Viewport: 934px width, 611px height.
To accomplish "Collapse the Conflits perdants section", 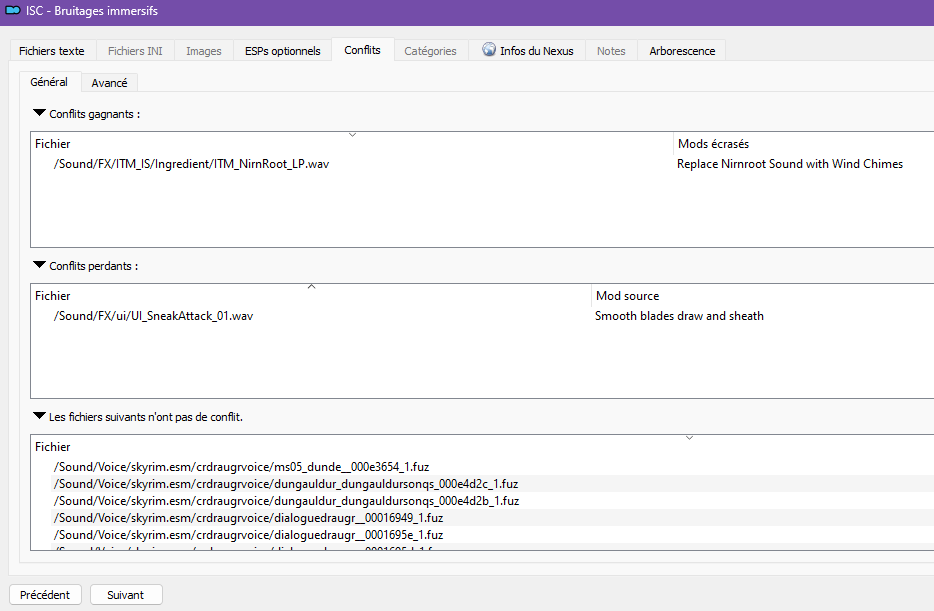I will pyautogui.click(x=39, y=265).
